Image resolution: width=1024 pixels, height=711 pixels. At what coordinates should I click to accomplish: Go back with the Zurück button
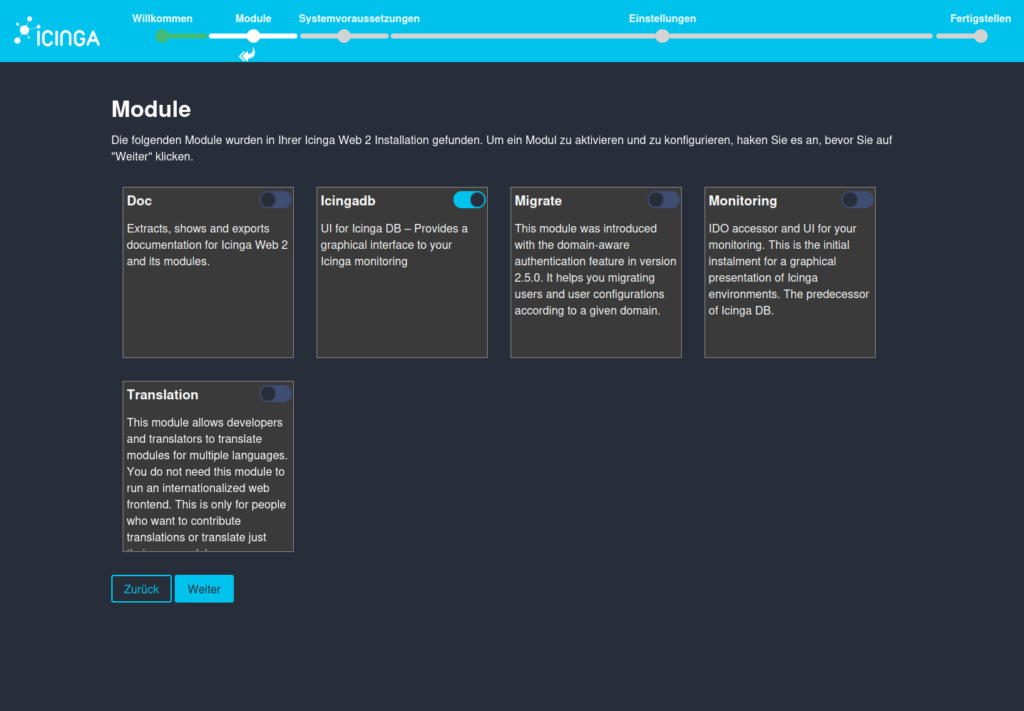(141, 589)
